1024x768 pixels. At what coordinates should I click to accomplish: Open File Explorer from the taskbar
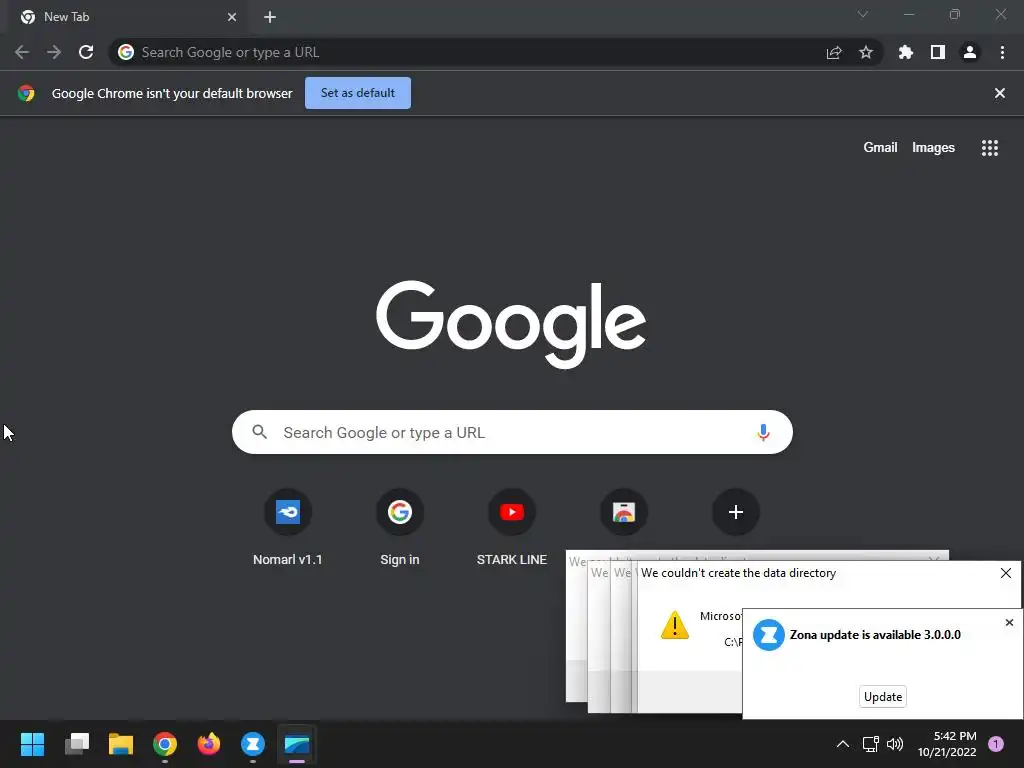click(x=121, y=744)
